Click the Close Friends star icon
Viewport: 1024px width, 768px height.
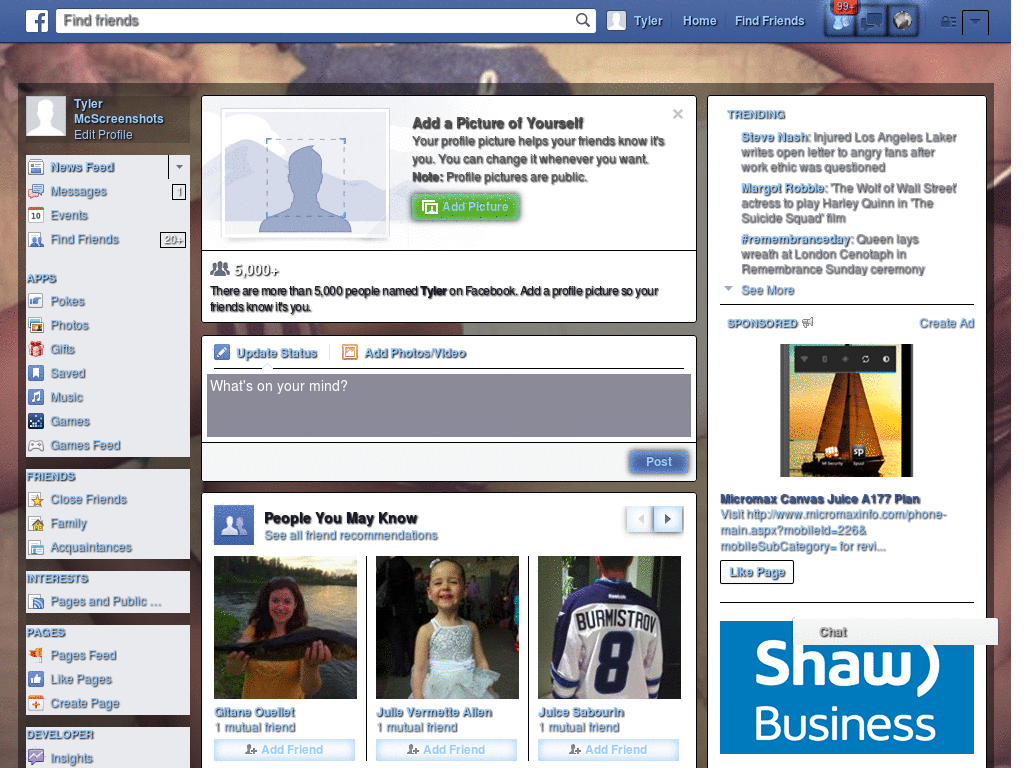click(36, 500)
